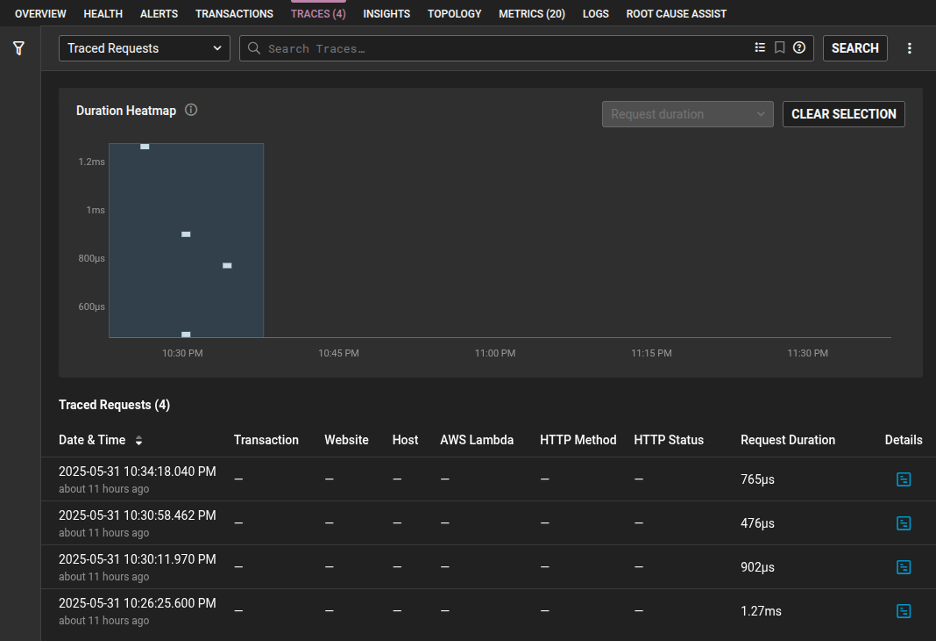This screenshot has height=642, width=936.
Task: Click the AWS Lambda column header
Action: [476, 440]
